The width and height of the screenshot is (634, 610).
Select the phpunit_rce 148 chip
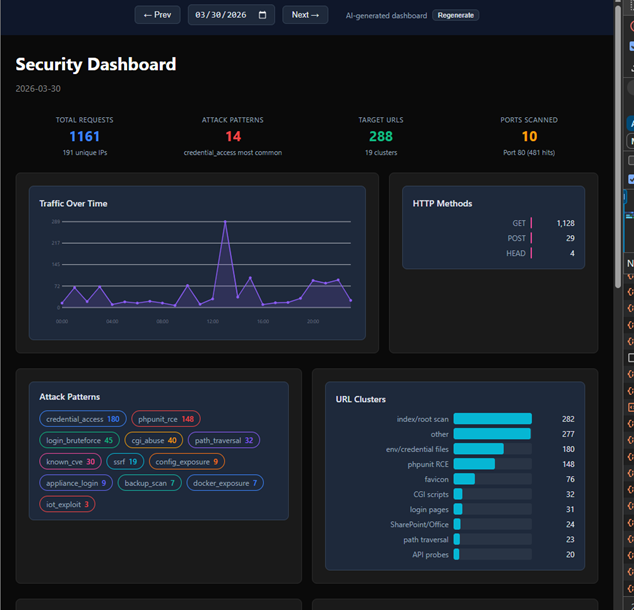coord(166,419)
